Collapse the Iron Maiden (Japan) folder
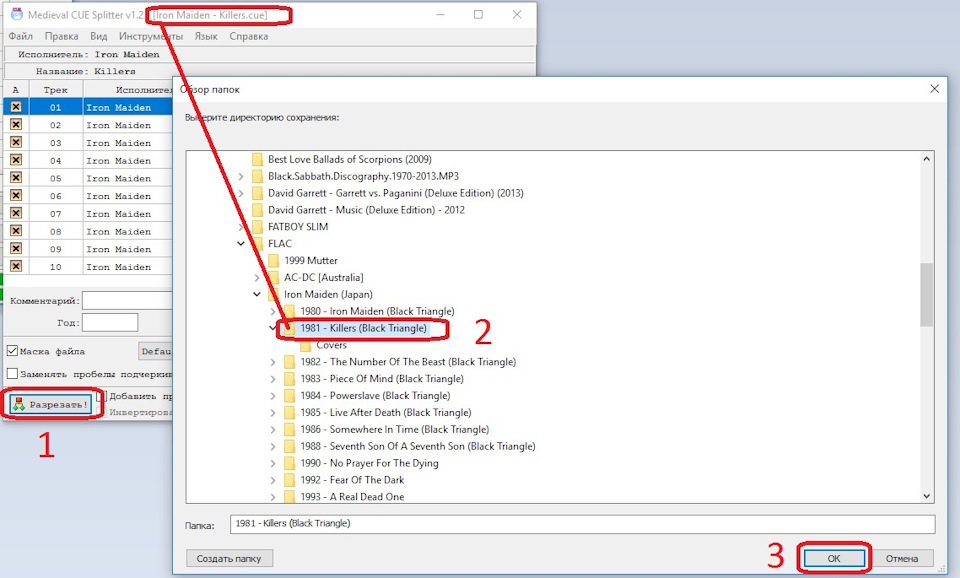The height and width of the screenshot is (578, 960). 257,295
